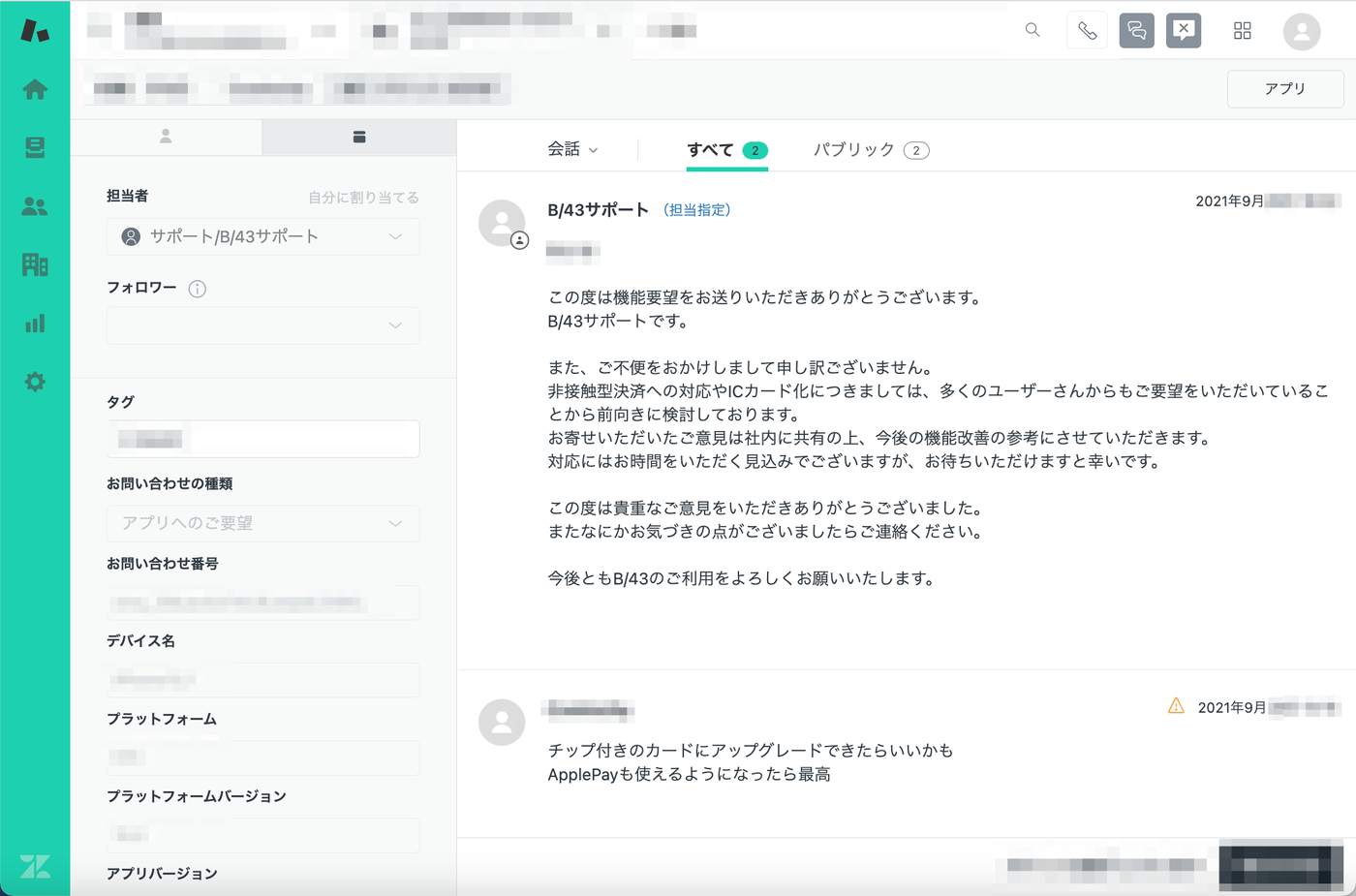
Task: Click the 自分に割り当てる link
Action: coord(363,198)
